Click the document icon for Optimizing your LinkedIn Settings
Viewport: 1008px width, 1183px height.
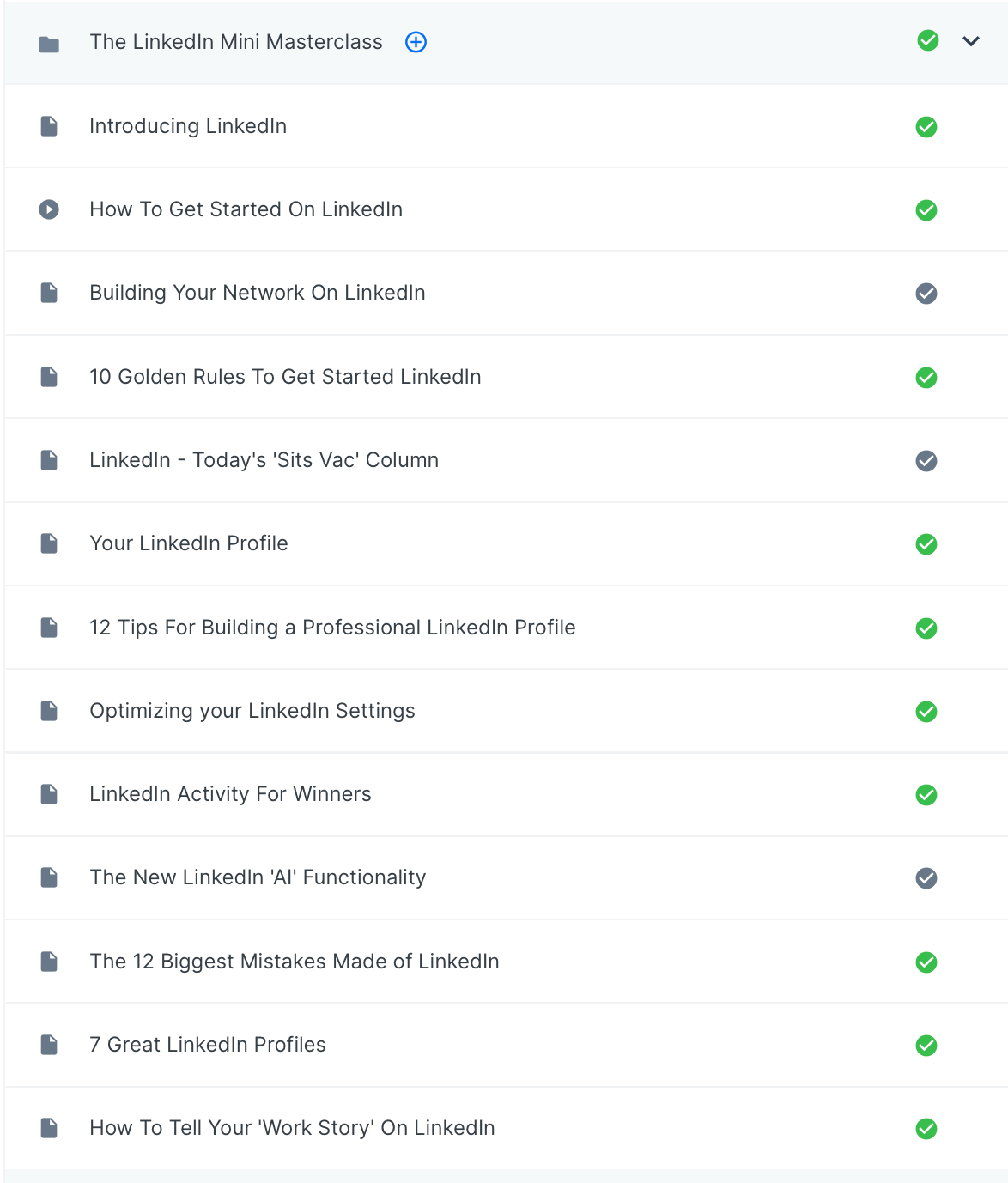49,711
